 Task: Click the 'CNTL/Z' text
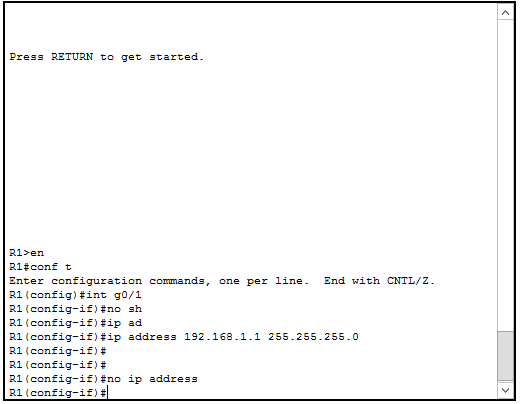pos(410,281)
